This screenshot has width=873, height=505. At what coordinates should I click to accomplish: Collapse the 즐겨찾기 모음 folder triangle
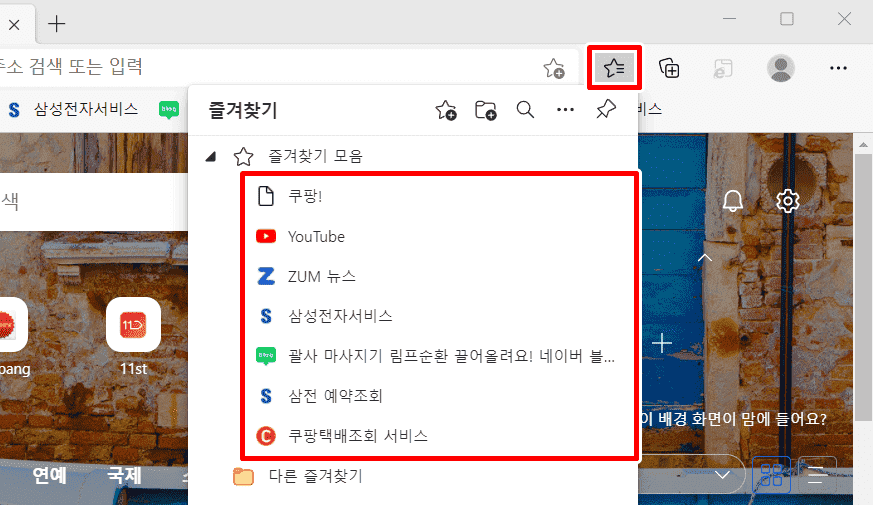[x=210, y=157]
